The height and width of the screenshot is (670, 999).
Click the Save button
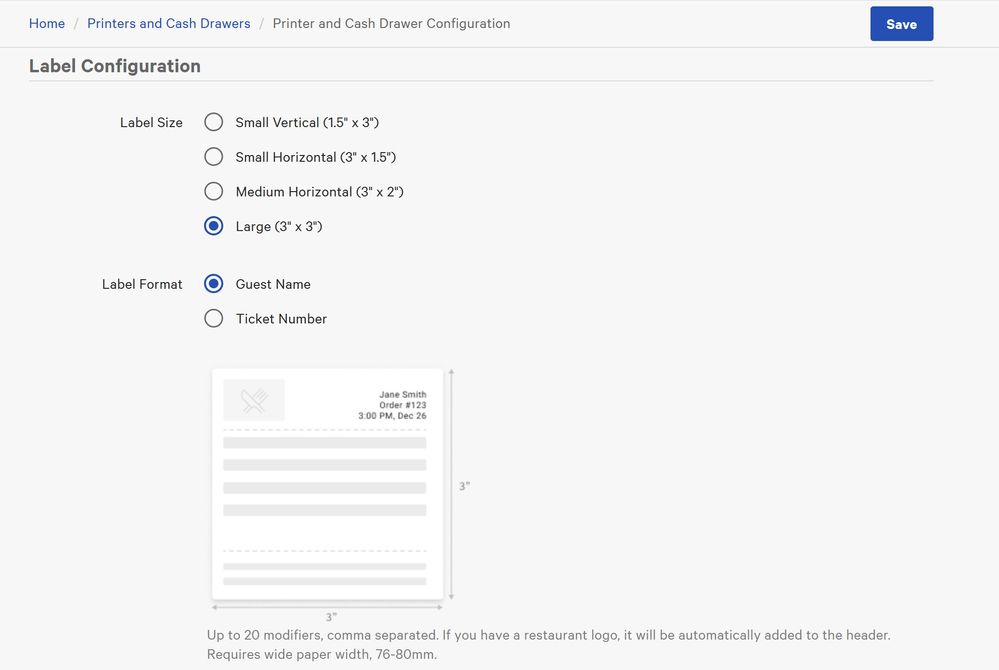click(901, 24)
